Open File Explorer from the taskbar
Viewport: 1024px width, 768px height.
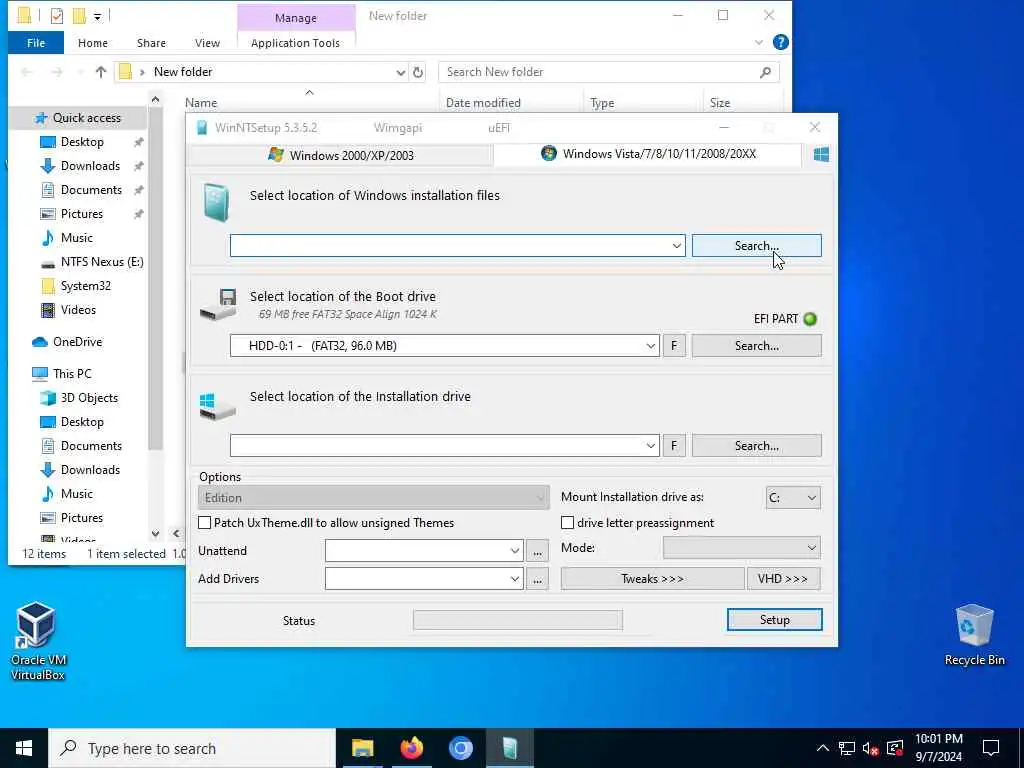362,748
